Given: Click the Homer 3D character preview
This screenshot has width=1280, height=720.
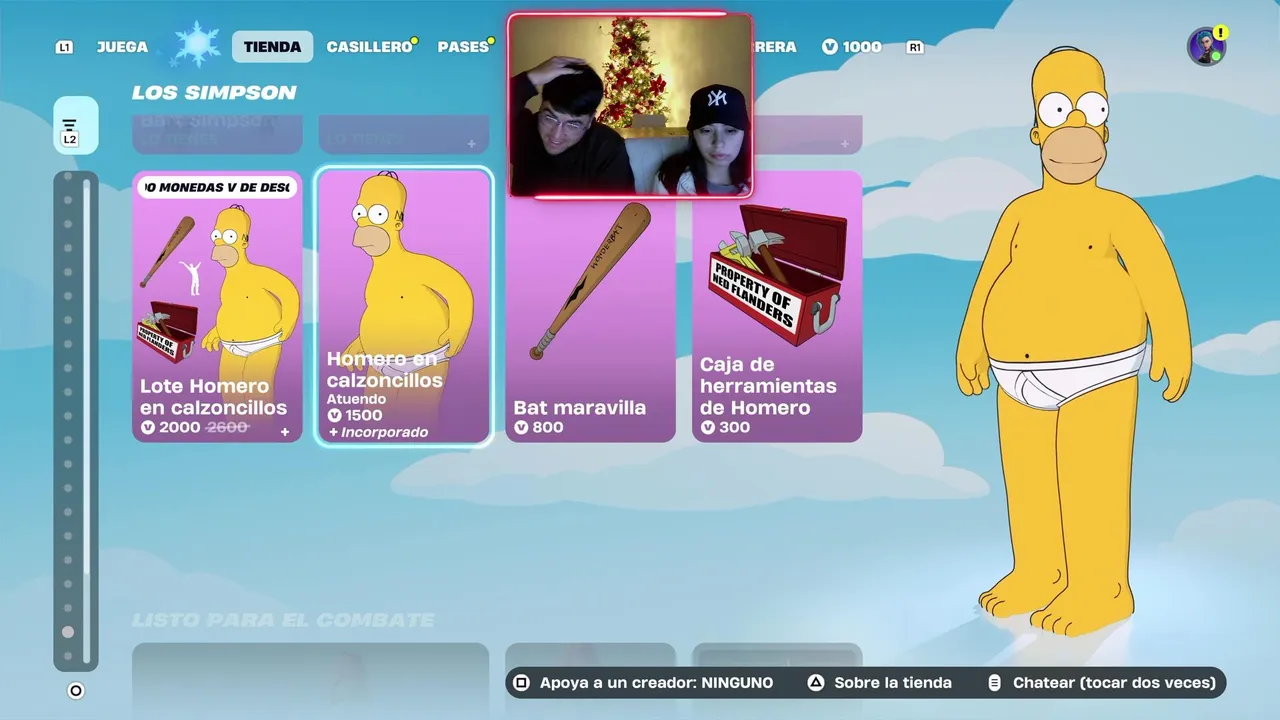Looking at the screenshot, I should (x=1072, y=340).
